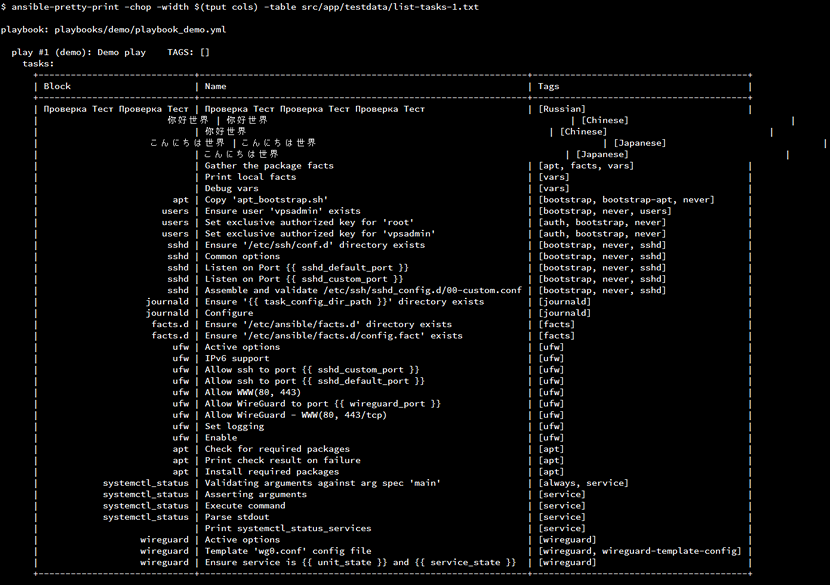Select the "Gather the package facts" task

[269, 166]
